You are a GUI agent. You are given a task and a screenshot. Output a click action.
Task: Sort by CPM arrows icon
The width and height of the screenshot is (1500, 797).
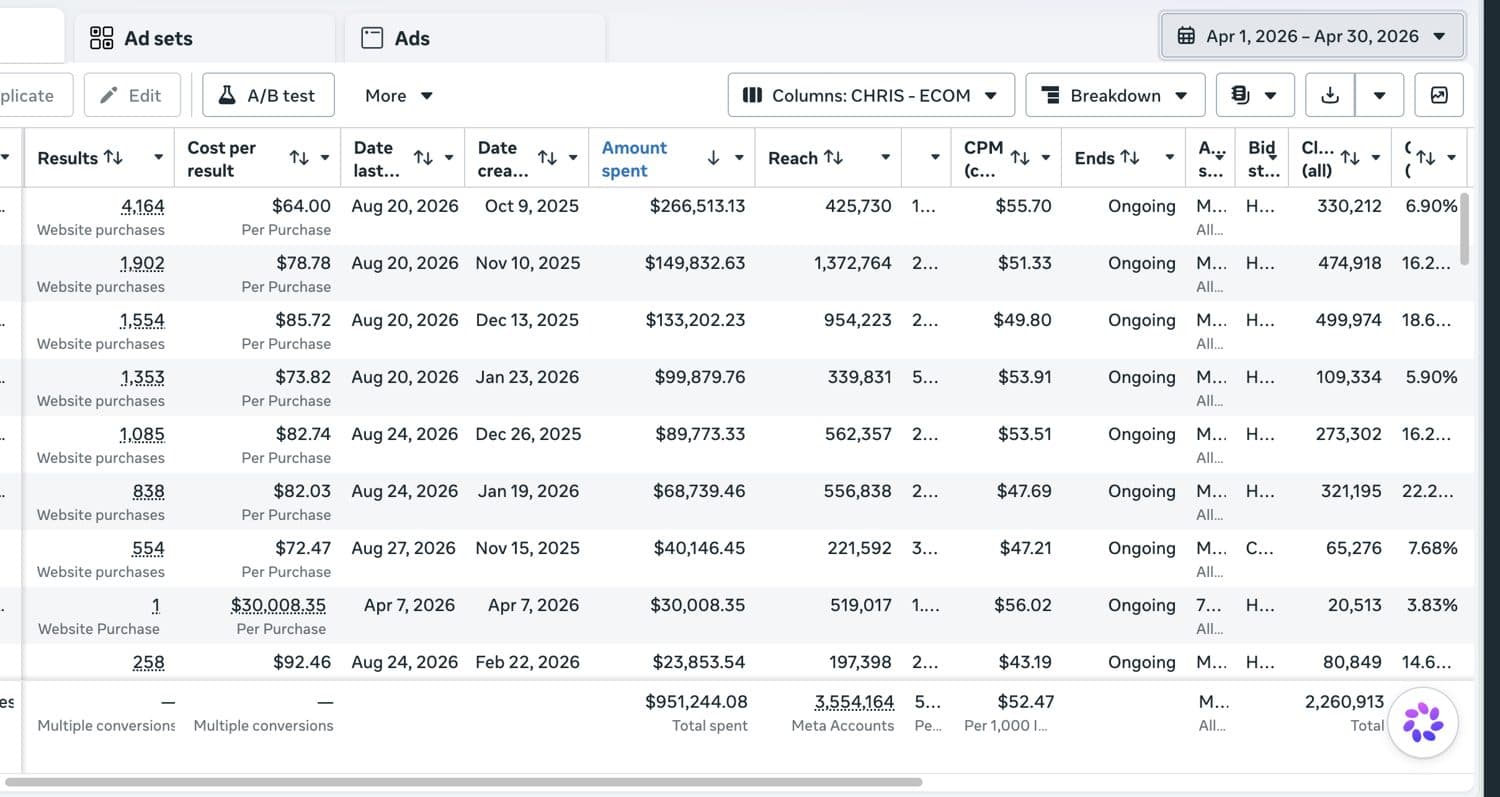point(1020,158)
